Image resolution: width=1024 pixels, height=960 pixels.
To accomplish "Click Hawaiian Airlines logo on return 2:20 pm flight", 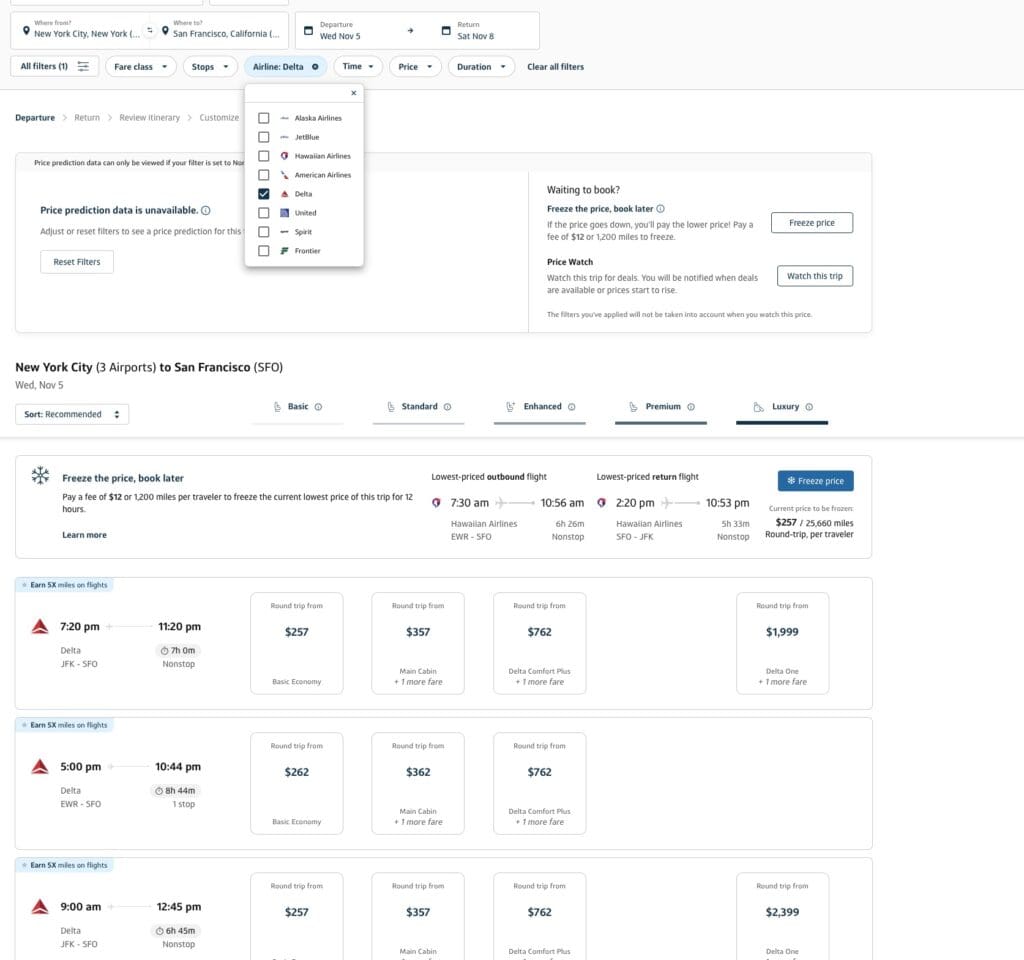I will [x=601, y=503].
